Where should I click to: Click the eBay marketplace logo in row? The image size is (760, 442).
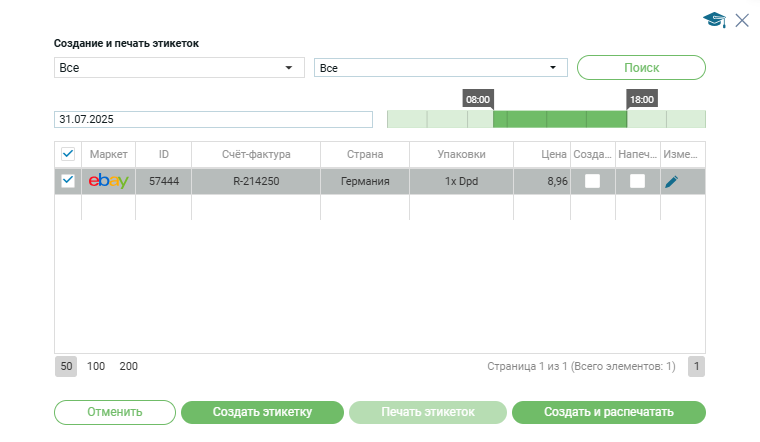tap(108, 181)
